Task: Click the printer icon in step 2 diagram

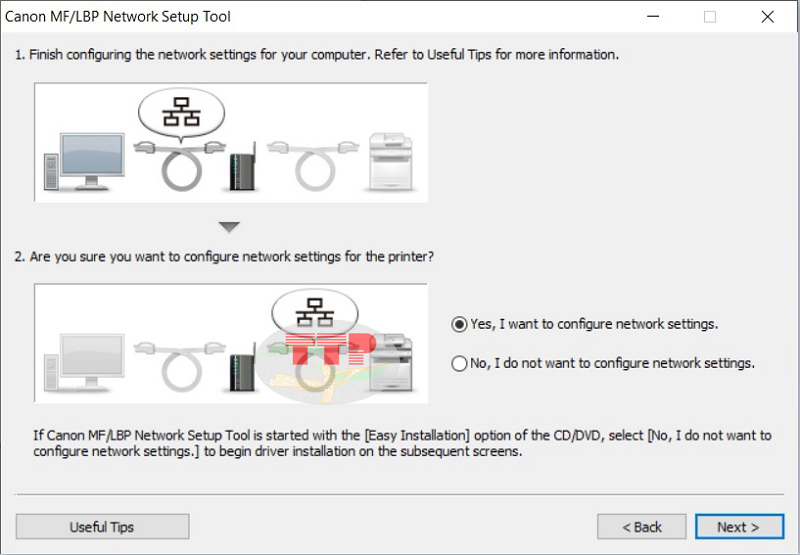Action: [391, 362]
